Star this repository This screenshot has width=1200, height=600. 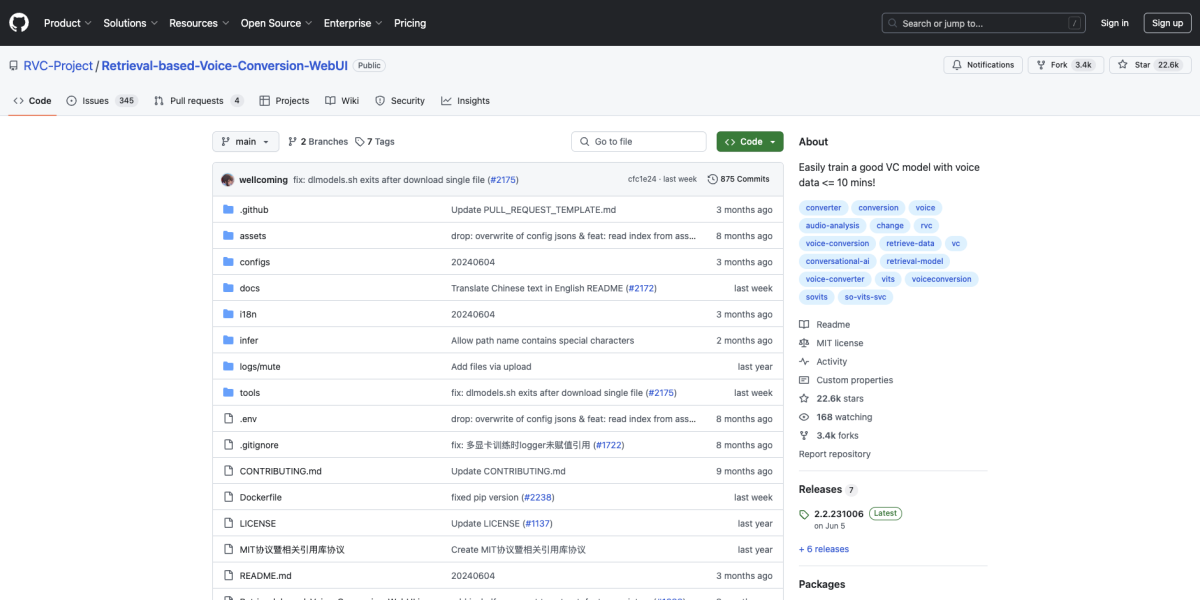1149,65
